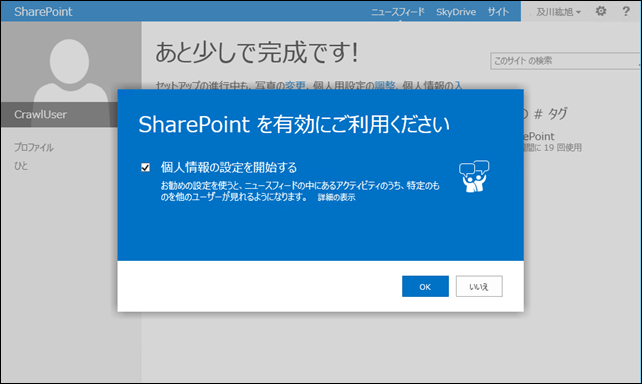Open SkyDrive in the top bar
642x384 pixels.
coord(456,12)
